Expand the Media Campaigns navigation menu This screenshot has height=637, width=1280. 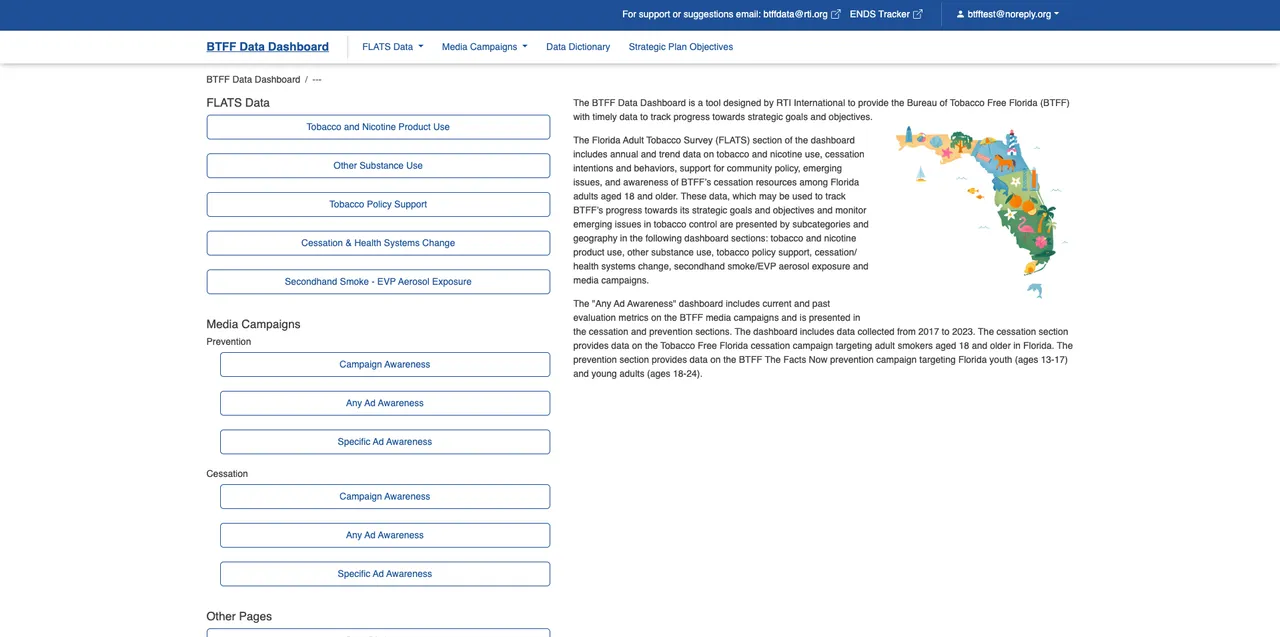[x=484, y=47]
